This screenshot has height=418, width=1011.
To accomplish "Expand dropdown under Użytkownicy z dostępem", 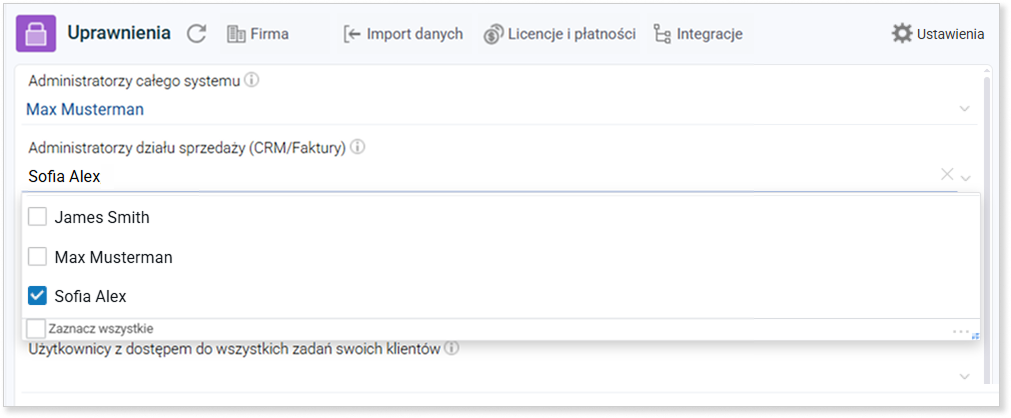I will point(965,377).
